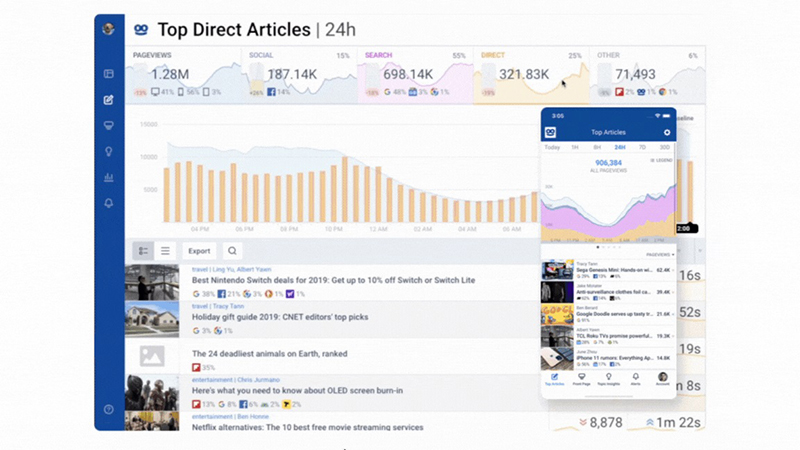Click the dashboard layout icon in sidebar
This screenshot has width=800, height=450.
108,73
